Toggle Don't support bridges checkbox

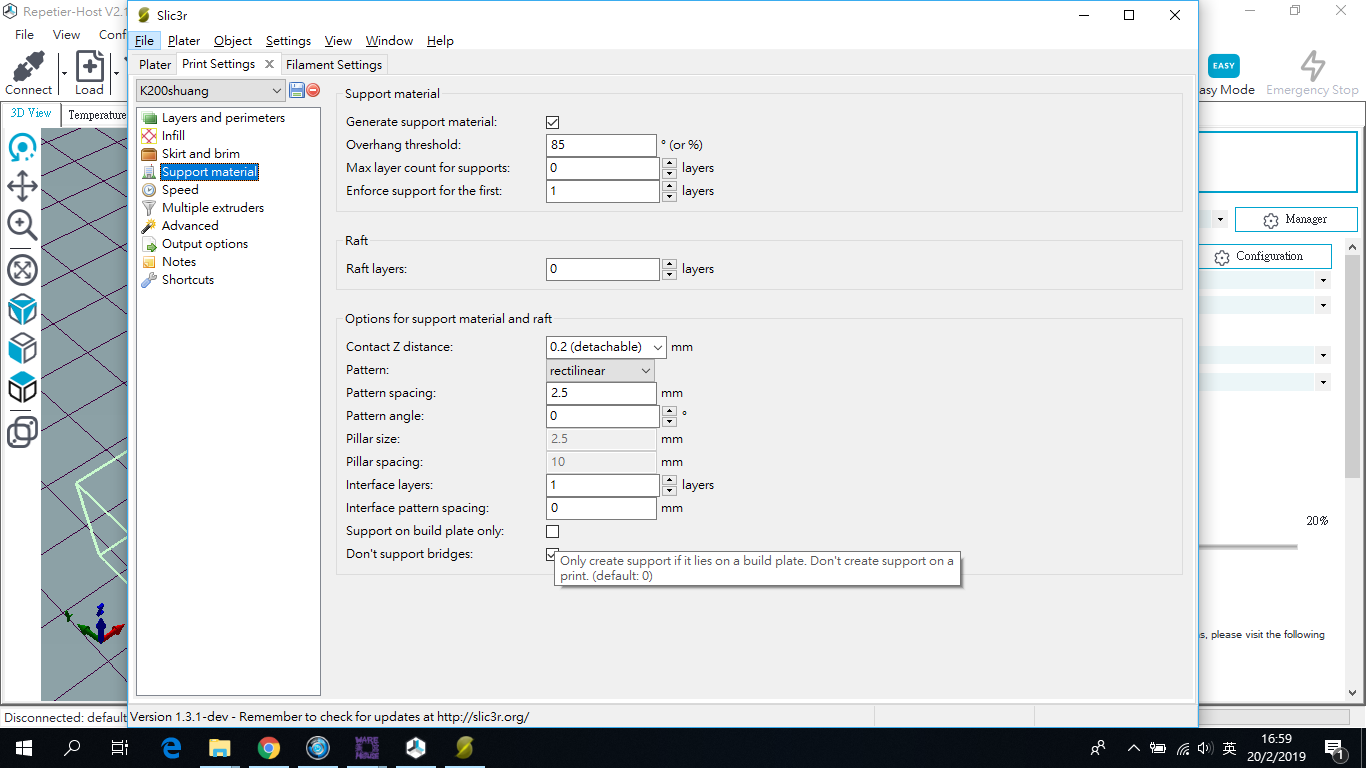[551, 554]
